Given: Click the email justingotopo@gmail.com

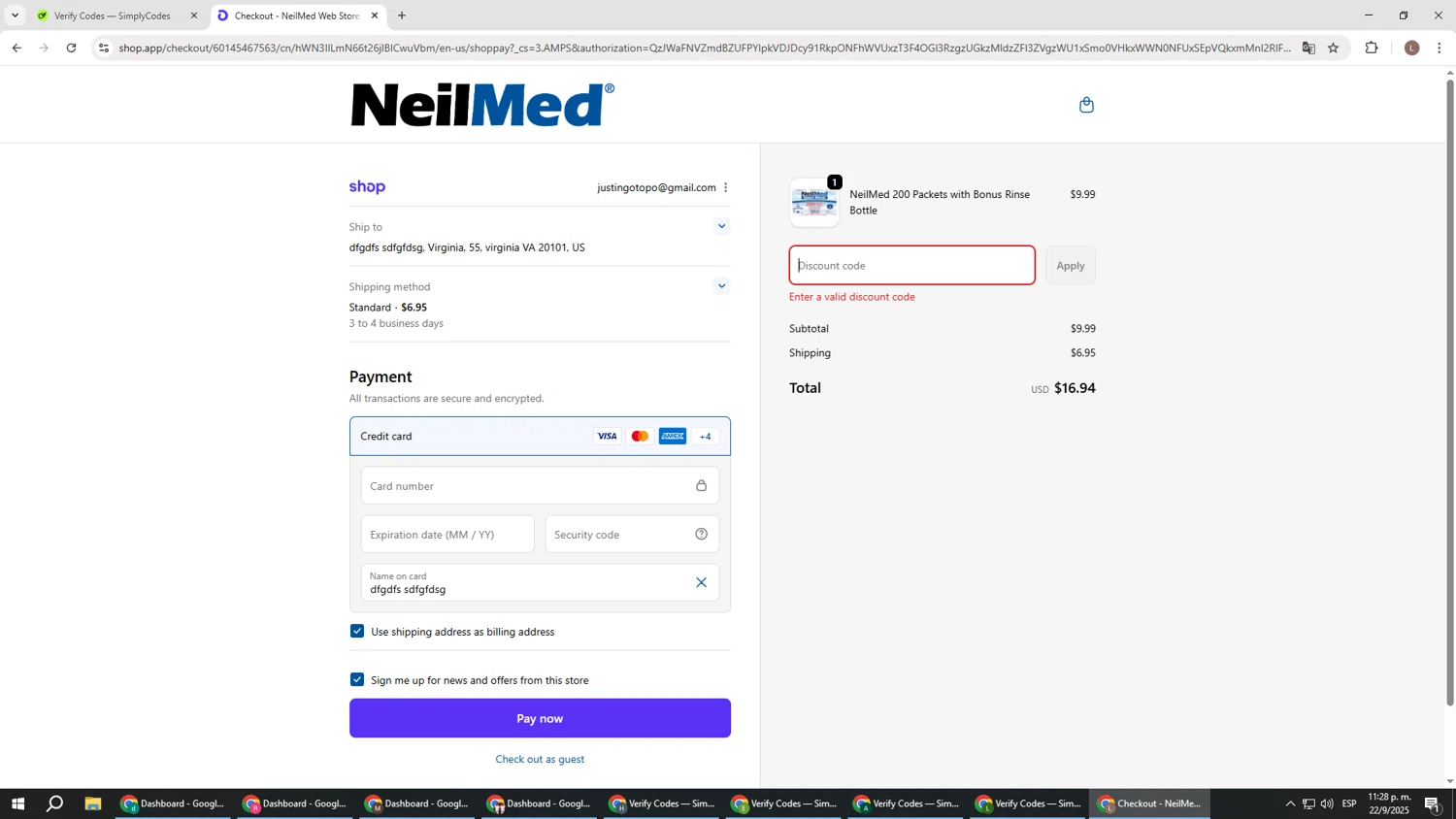Looking at the screenshot, I should pyautogui.click(x=656, y=188).
